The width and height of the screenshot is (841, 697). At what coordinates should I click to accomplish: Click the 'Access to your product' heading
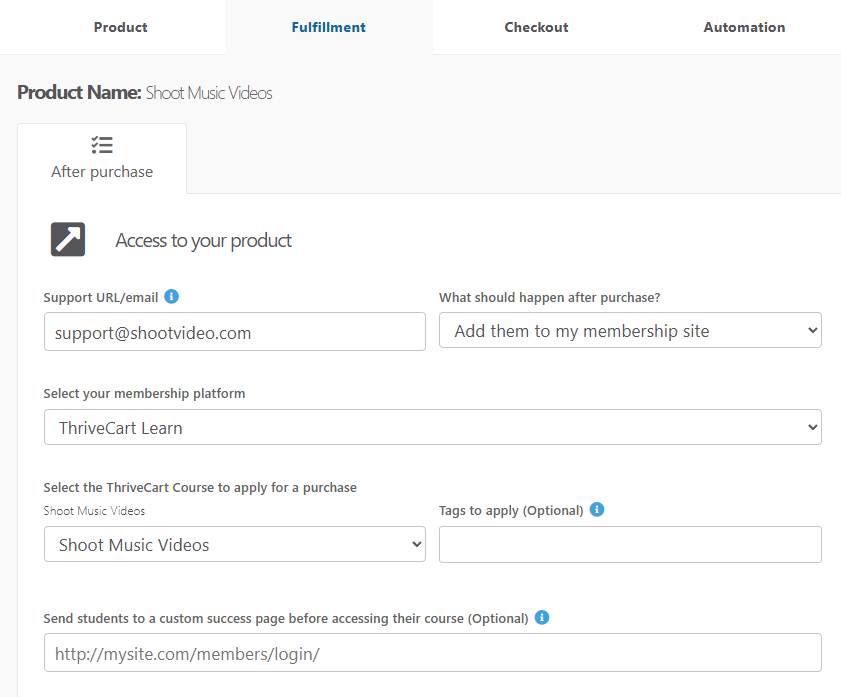click(203, 241)
